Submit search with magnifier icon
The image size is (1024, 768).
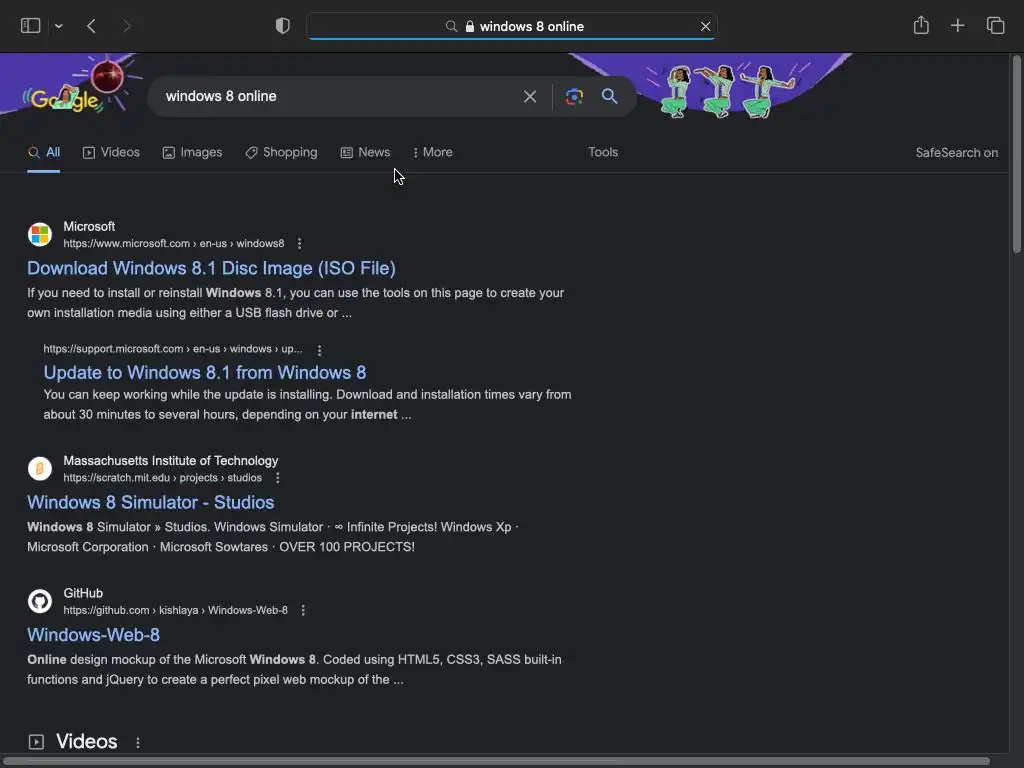[609, 97]
